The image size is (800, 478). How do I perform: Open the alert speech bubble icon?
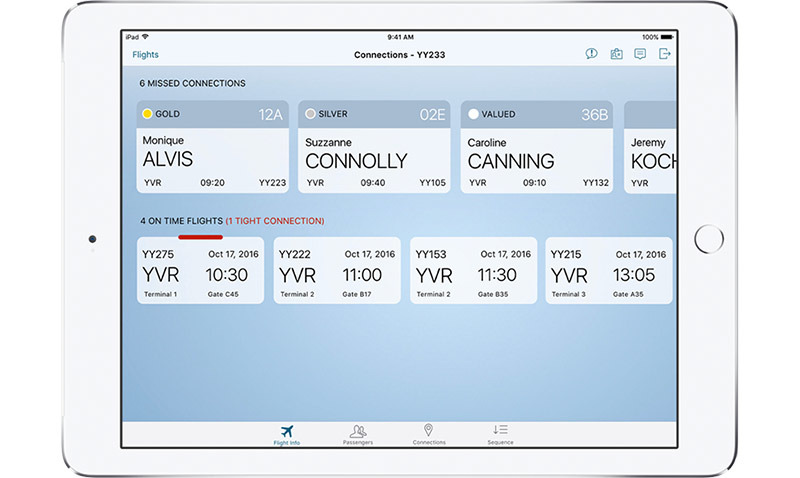(591, 54)
